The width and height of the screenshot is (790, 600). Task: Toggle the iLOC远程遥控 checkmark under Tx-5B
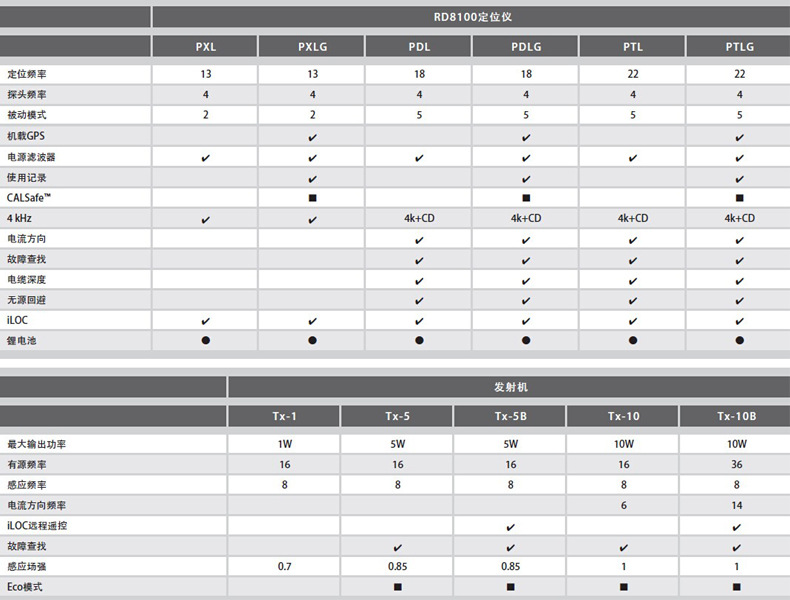(510, 526)
